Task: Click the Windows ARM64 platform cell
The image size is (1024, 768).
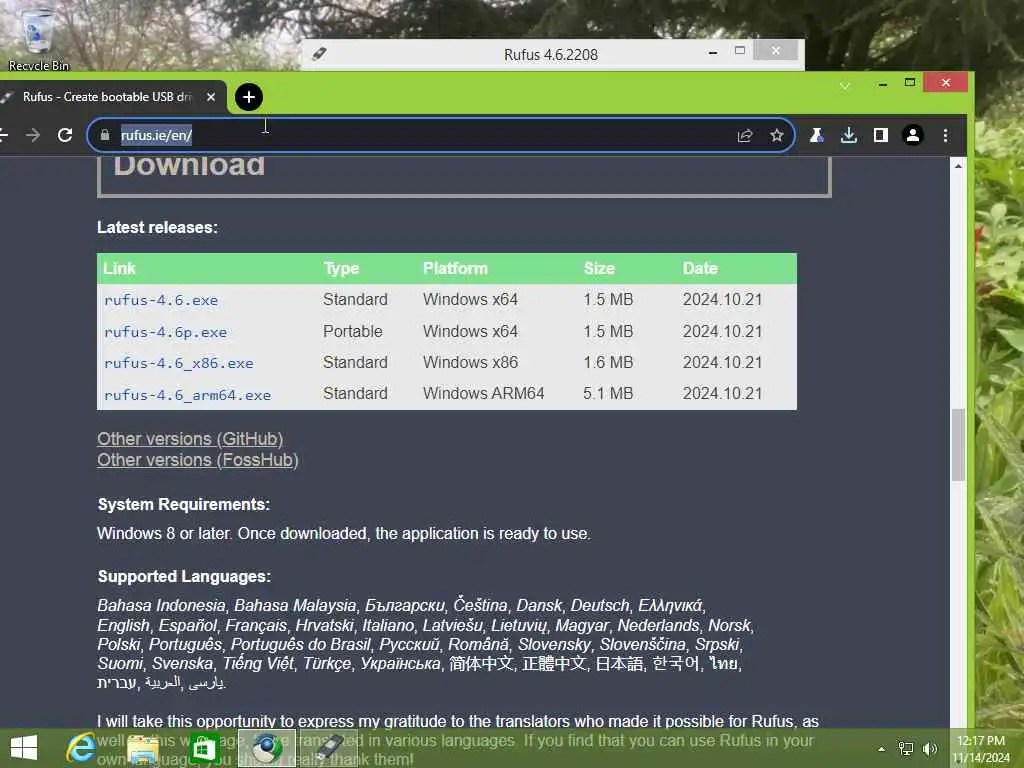Action: (483, 393)
